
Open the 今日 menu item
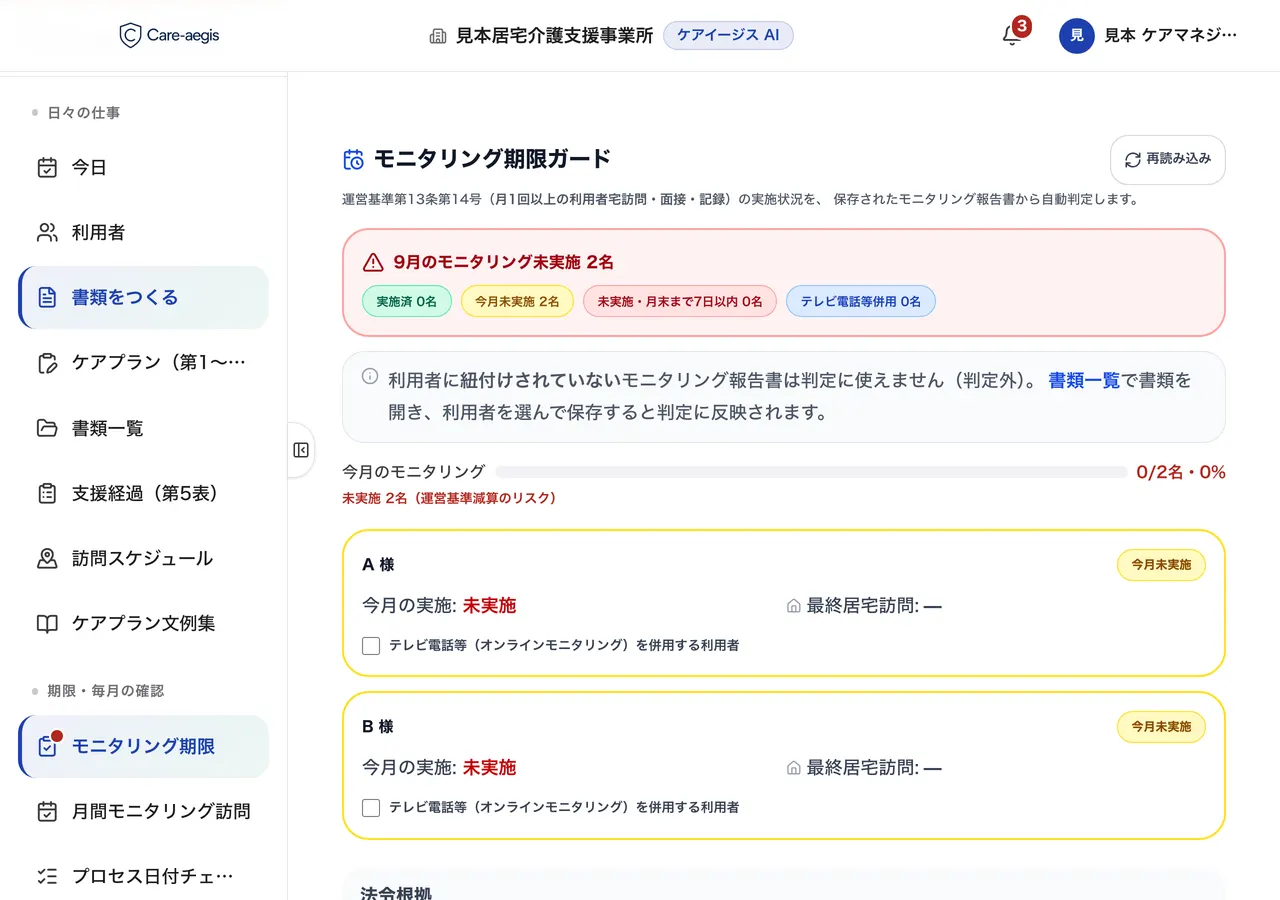(143, 168)
